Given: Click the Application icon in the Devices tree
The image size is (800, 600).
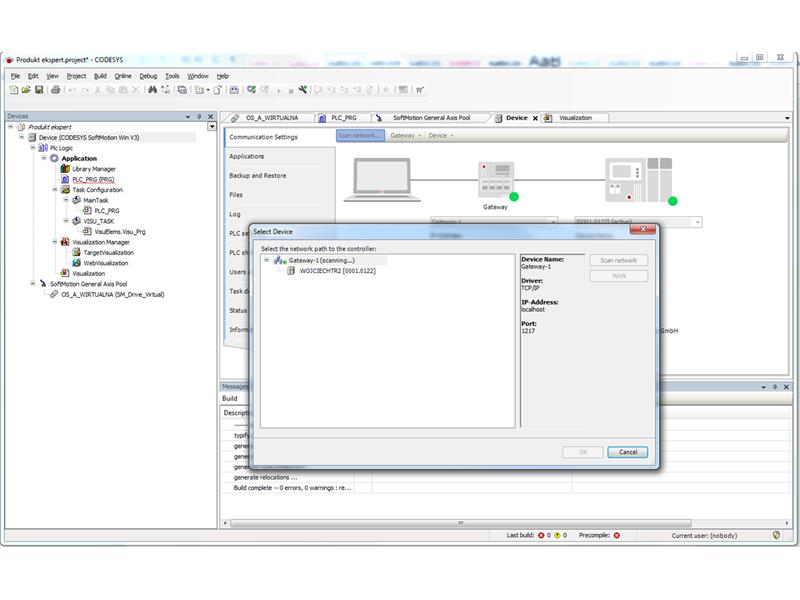Looking at the screenshot, I should click(55, 158).
